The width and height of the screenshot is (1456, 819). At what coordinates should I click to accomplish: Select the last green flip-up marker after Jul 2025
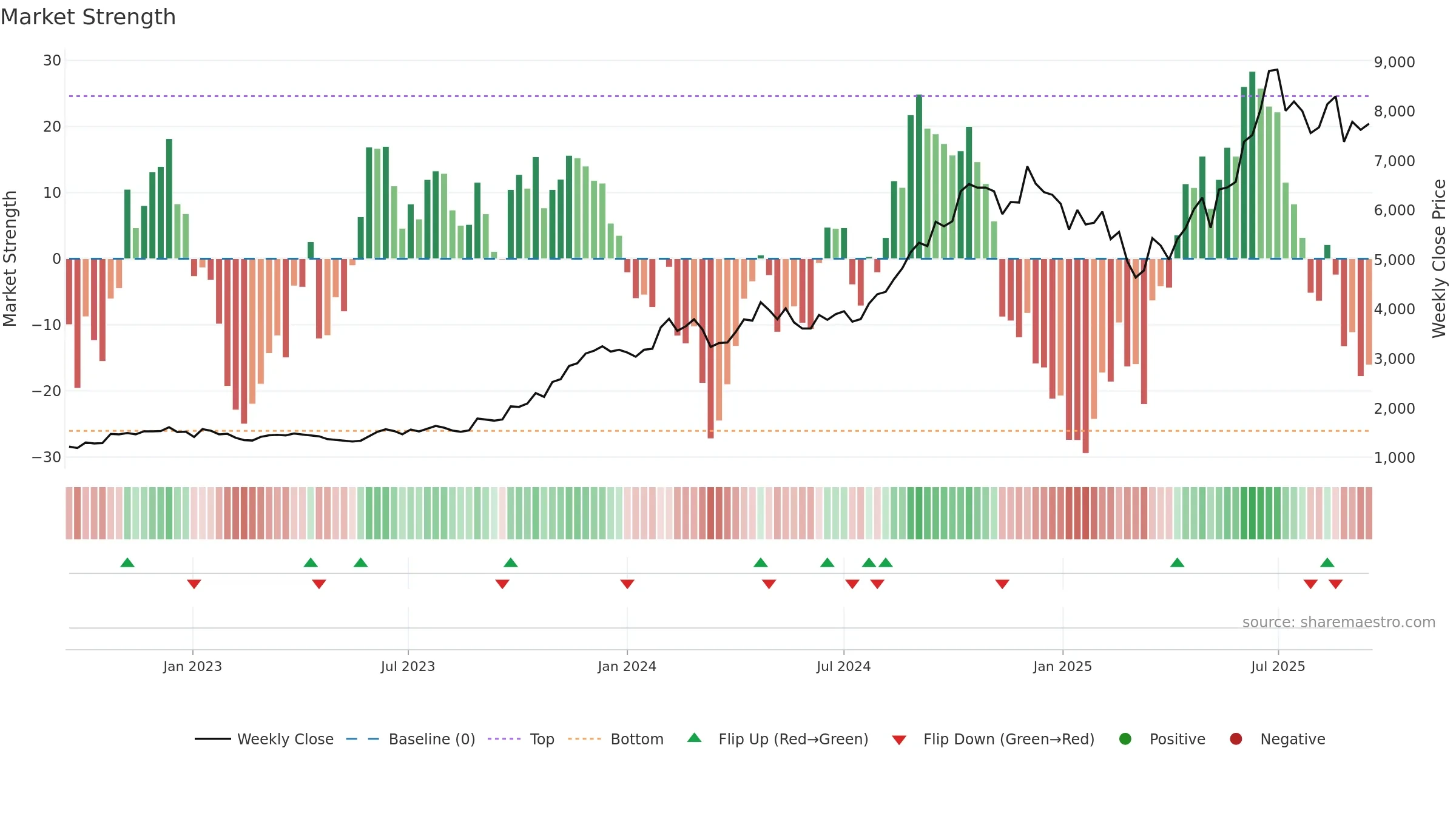1327,562
